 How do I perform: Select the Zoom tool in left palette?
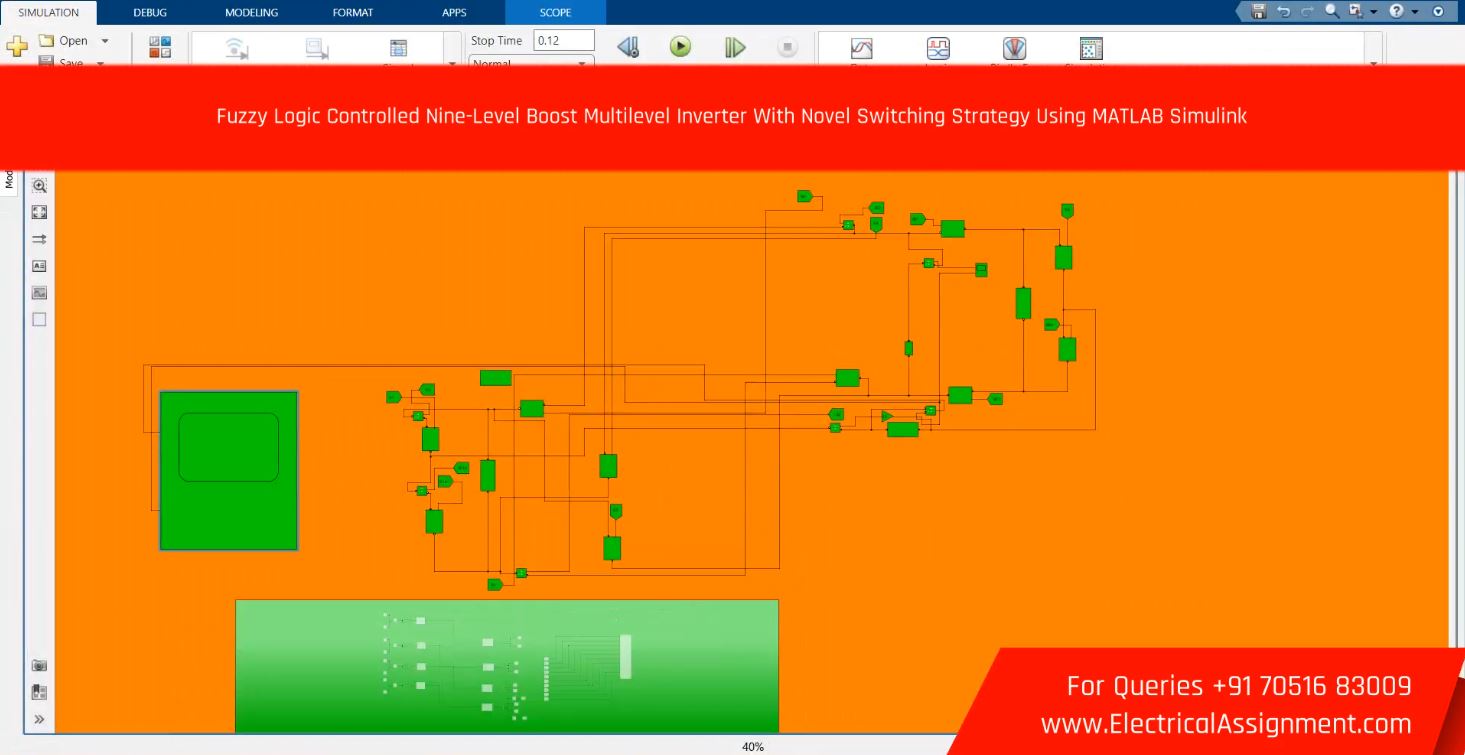pyautogui.click(x=40, y=186)
